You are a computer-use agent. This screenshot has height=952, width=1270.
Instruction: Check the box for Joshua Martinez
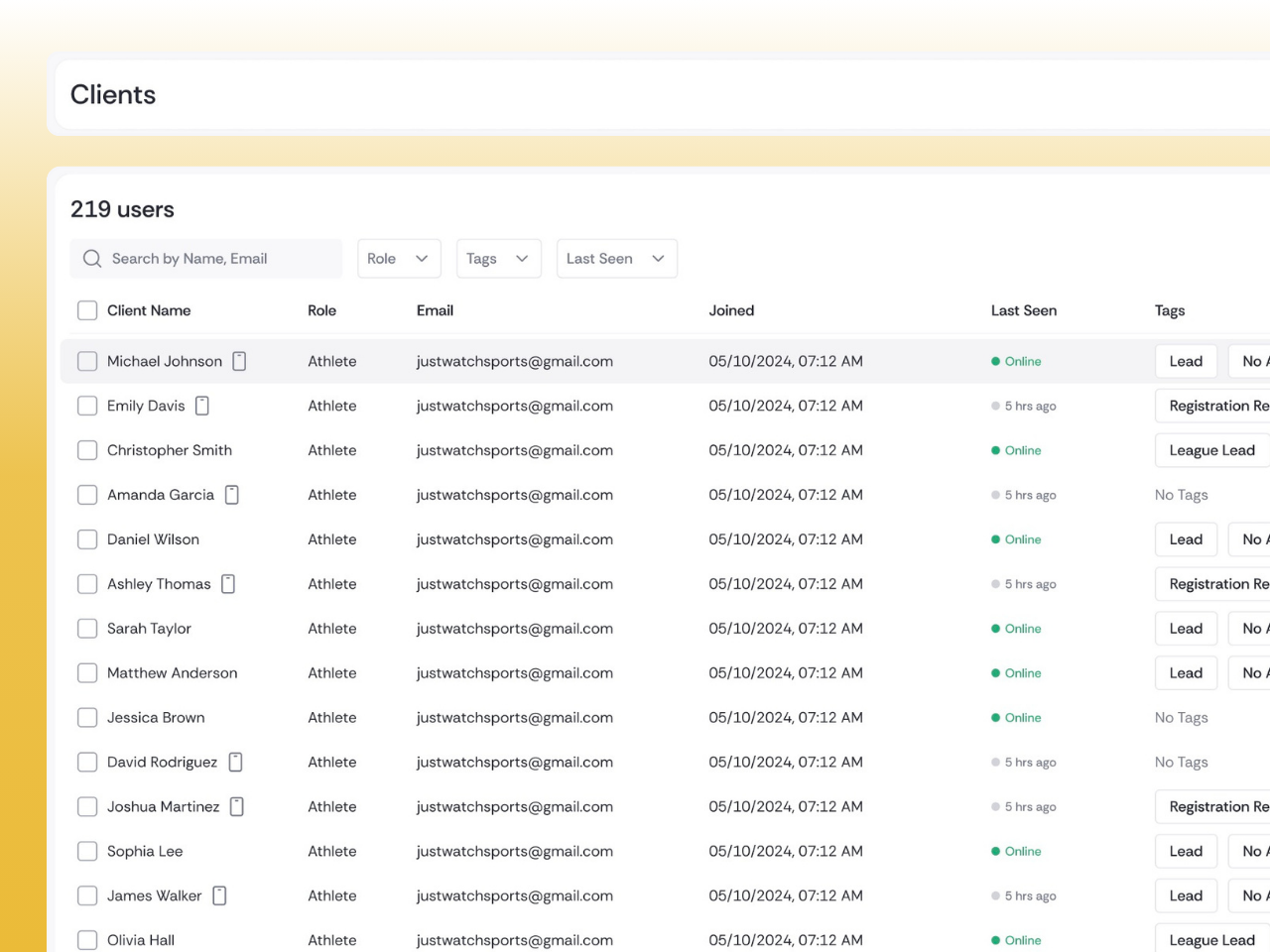click(x=87, y=806)
